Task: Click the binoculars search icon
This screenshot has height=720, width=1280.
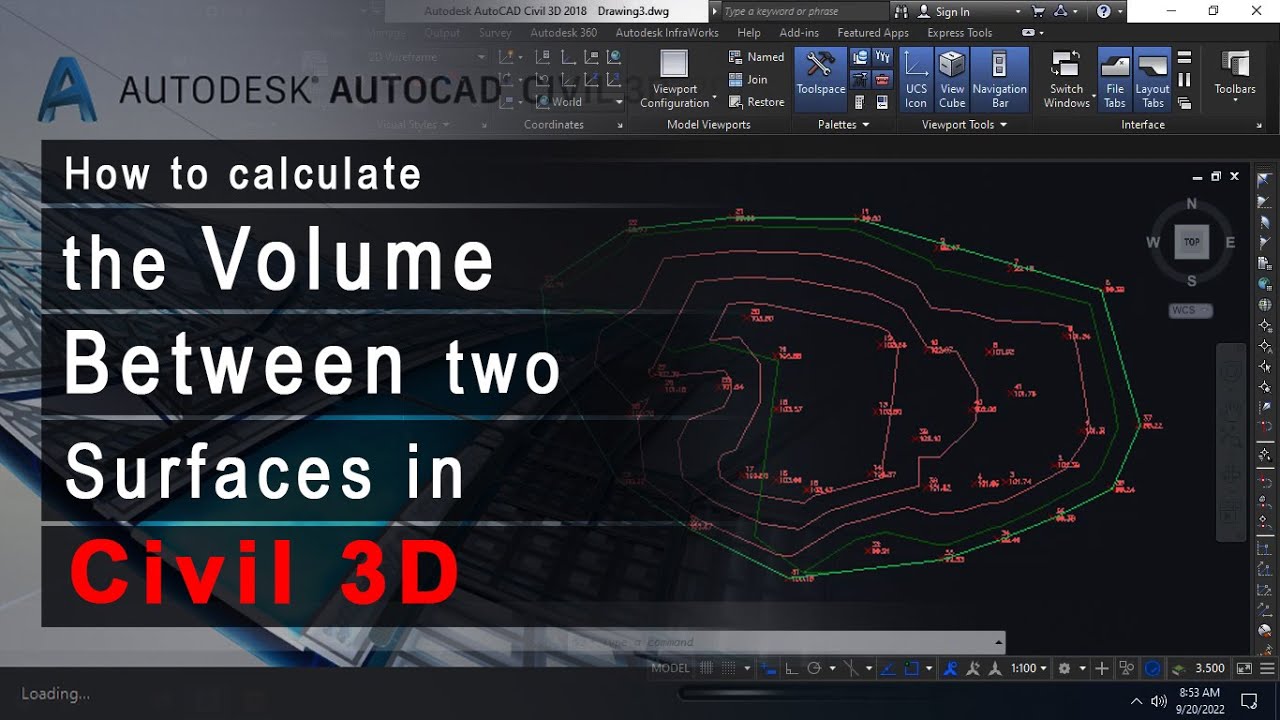Action: coord(901,12)
